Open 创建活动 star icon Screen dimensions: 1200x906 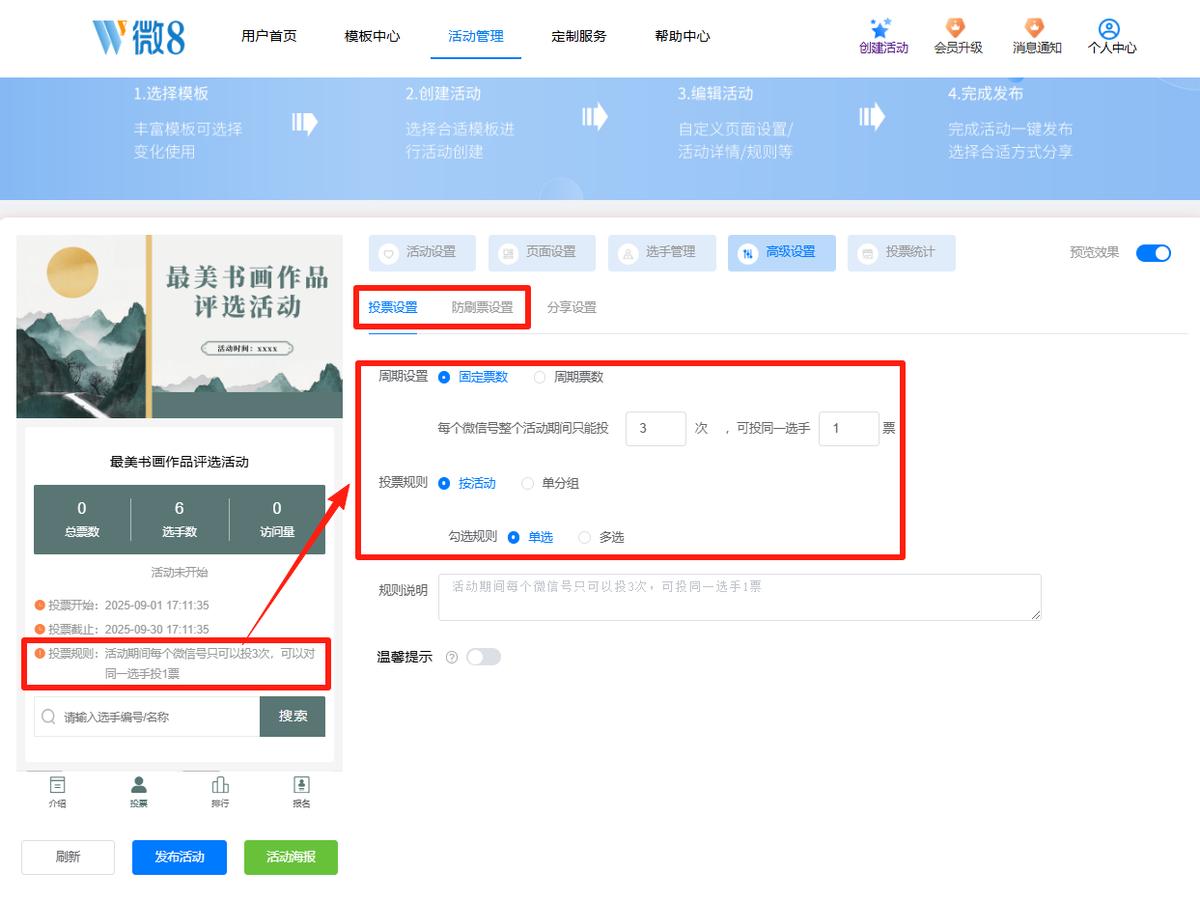(881, 28)
